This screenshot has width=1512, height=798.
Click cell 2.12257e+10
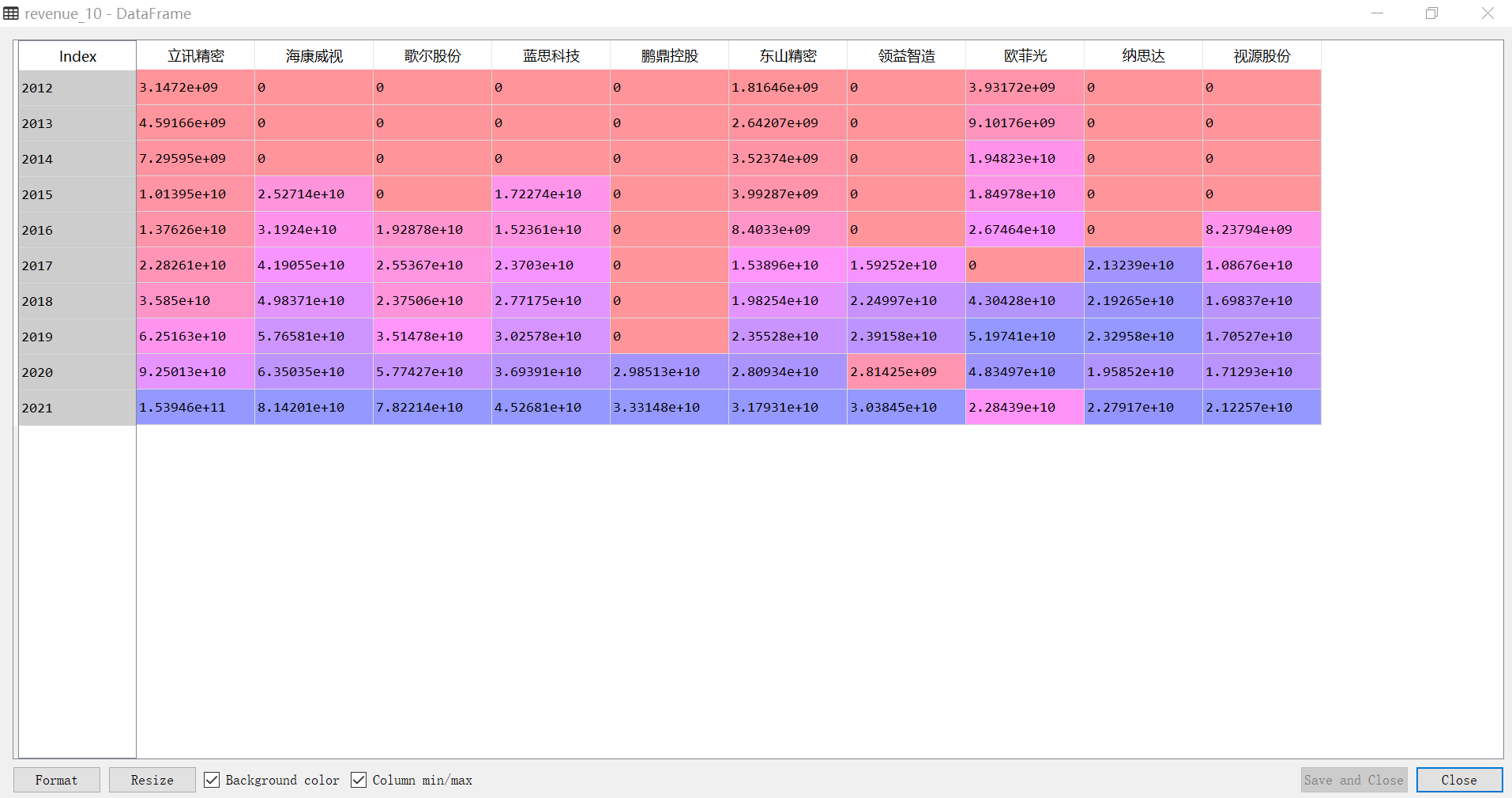pos(1262,408)
